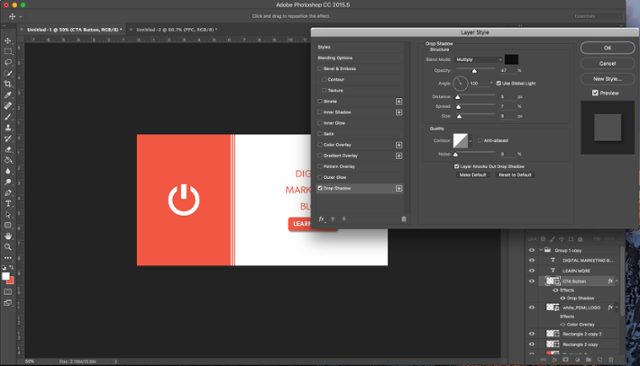The image size is (640, 366).
Task: Enable the Inner Glow checkbox
Action: [320, 123]
